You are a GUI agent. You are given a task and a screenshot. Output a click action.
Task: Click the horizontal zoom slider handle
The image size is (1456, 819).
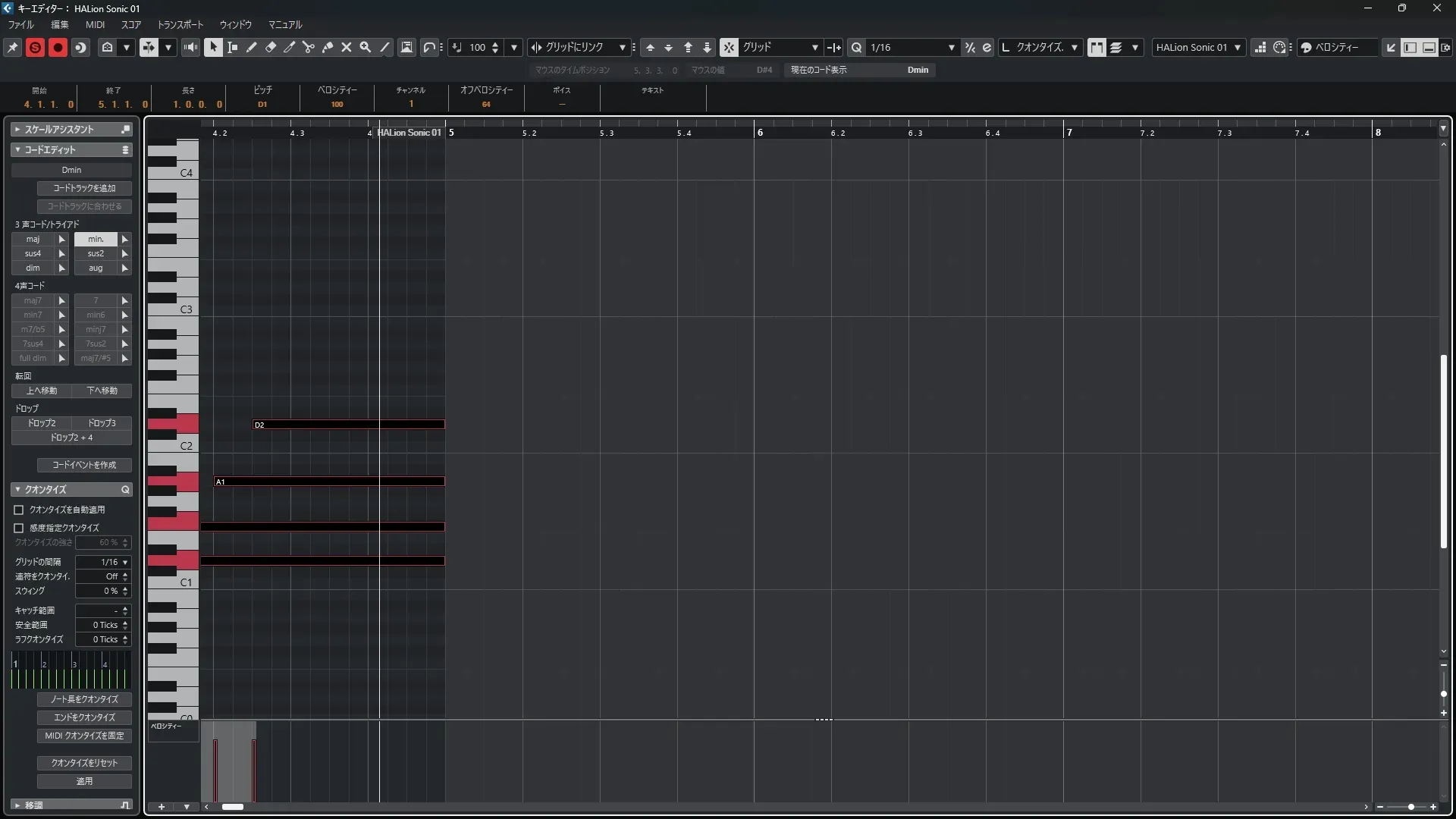click(1410, 807)
